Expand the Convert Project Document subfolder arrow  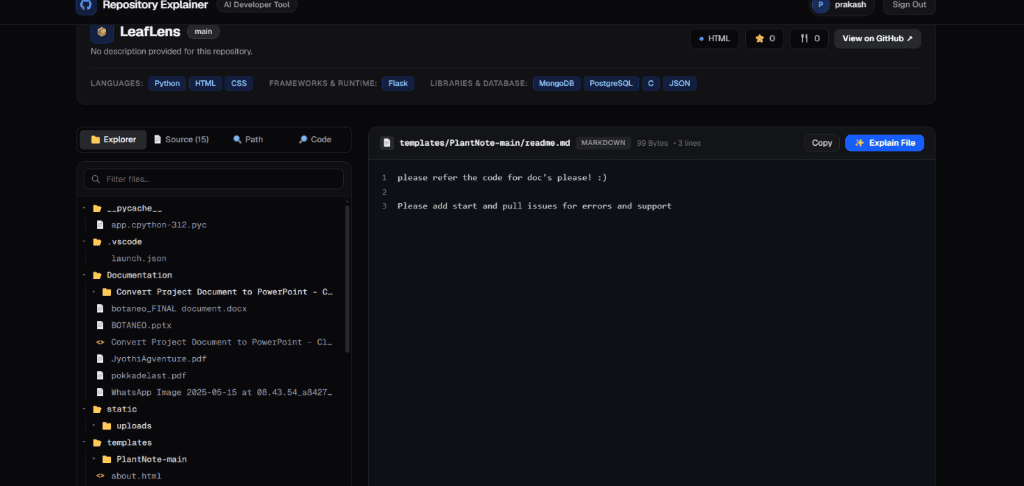click(x=94, y=292)
